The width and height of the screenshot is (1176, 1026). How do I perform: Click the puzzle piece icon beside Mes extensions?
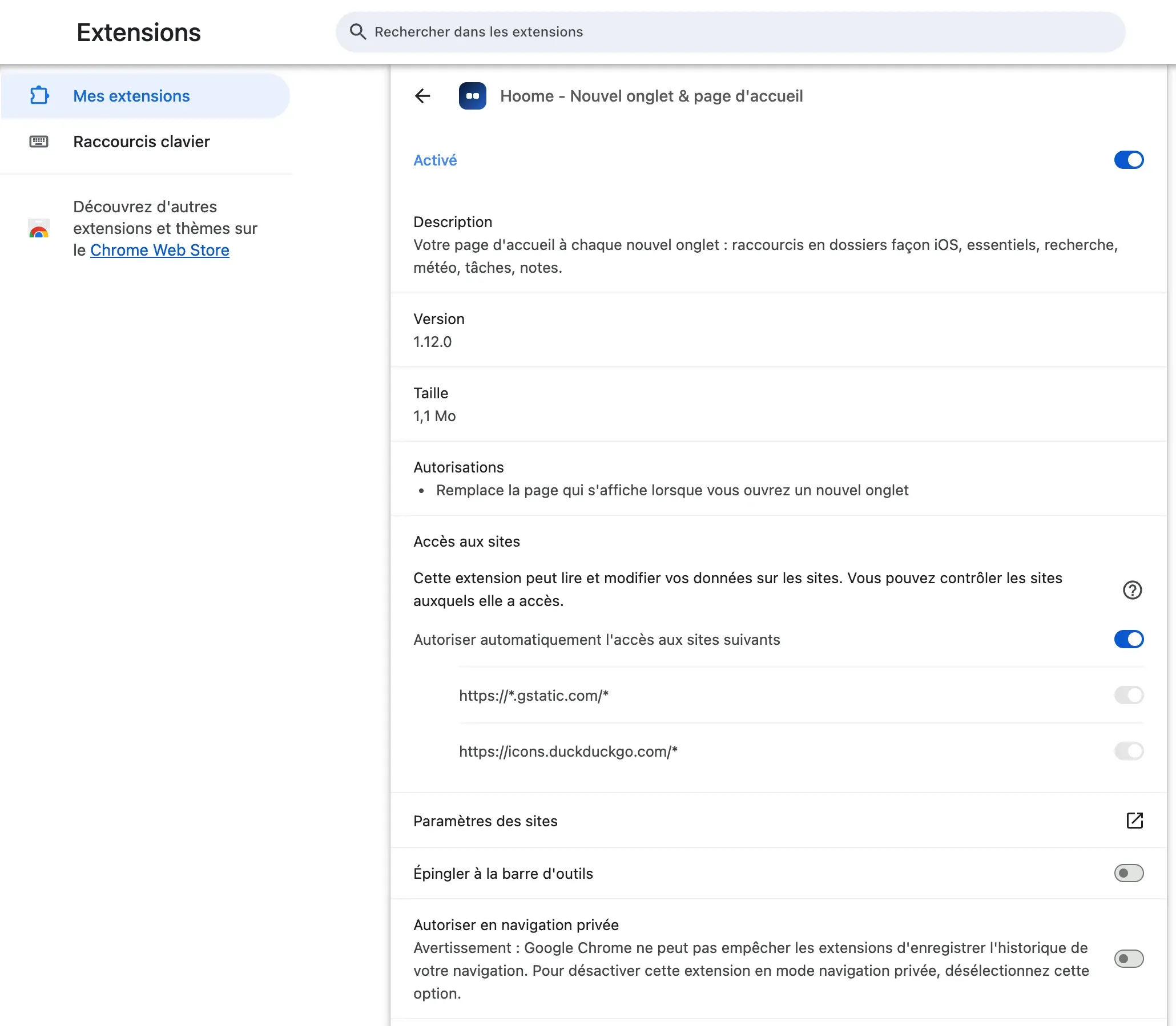tap(39, 96)
